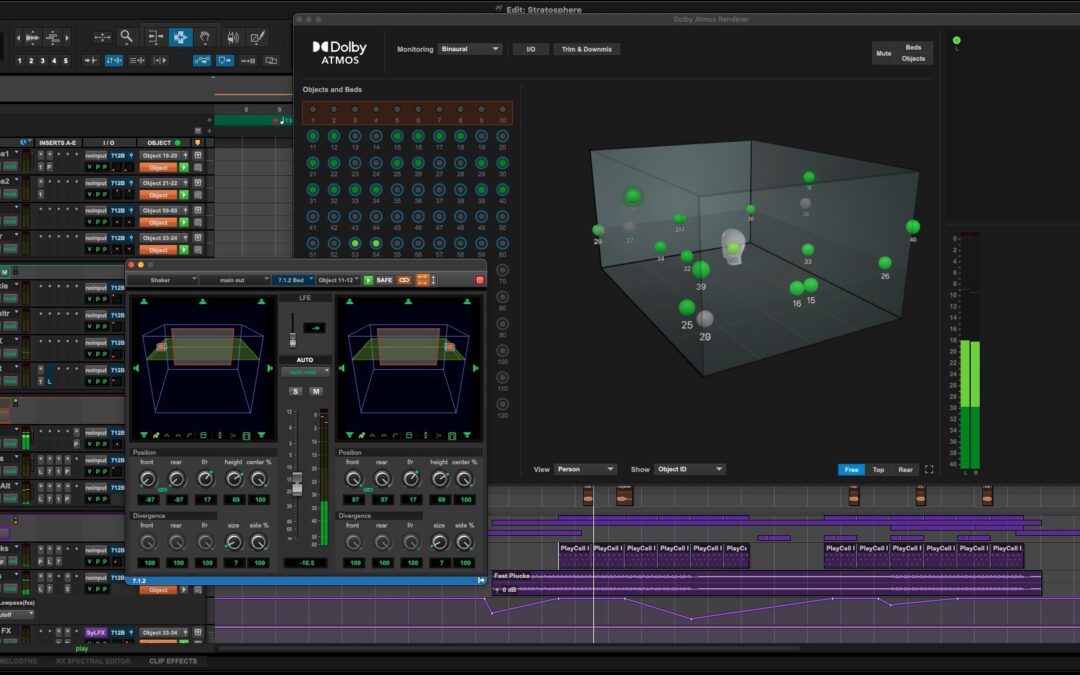This screenshot has height=675, width=1080.
Task: Open the Show Object ID dropdown
Action: pos(689,469)
